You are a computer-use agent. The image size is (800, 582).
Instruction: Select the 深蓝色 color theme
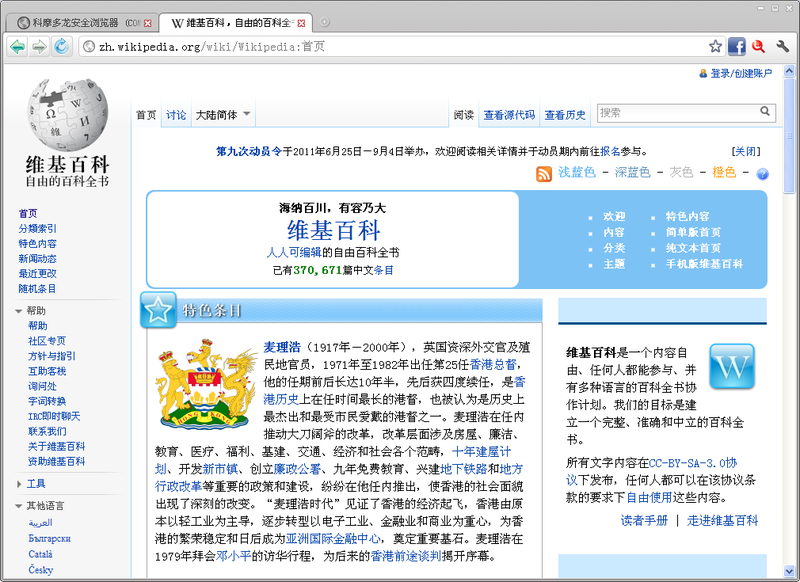point(633,172)
